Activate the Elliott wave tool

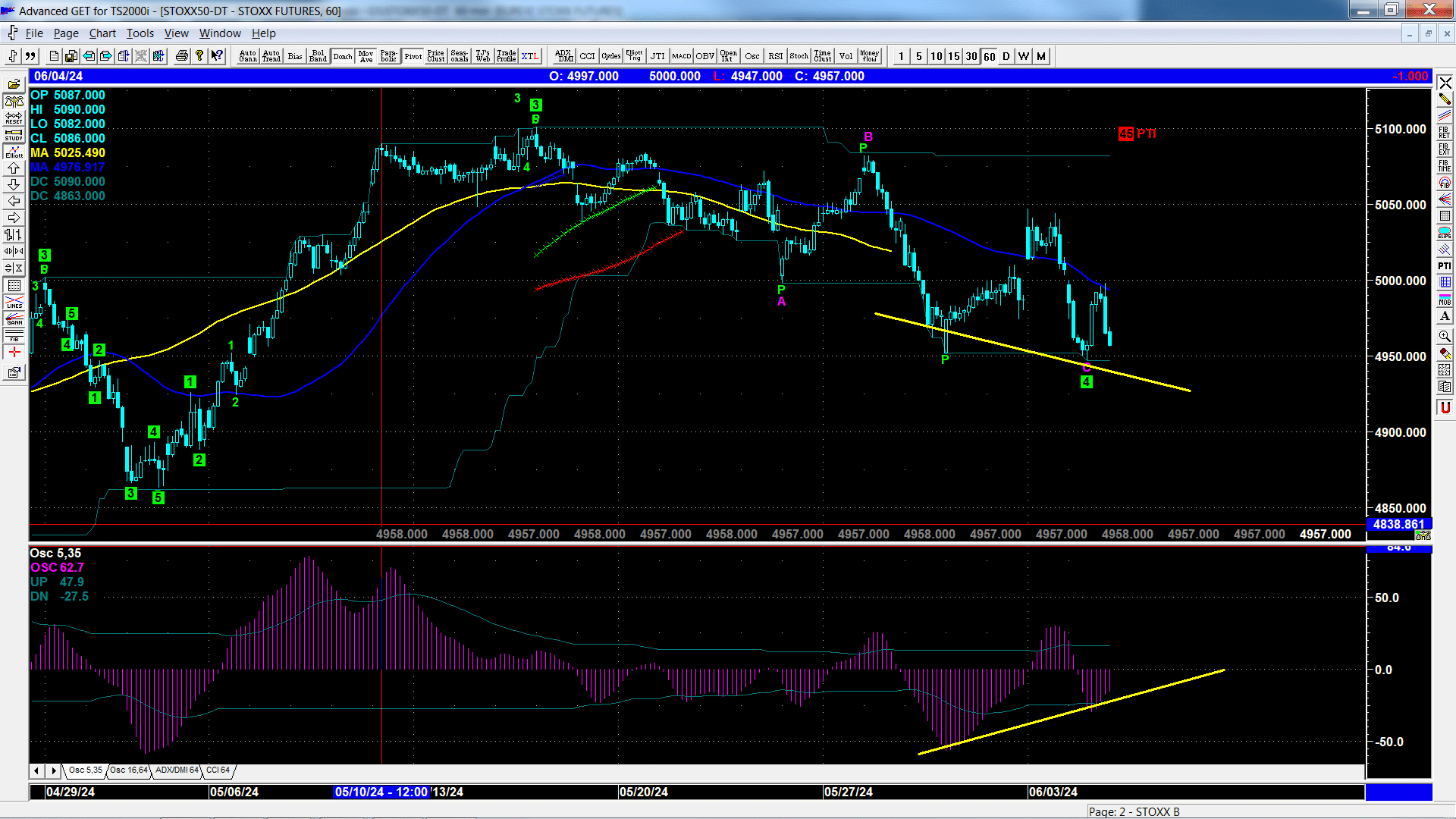click(x=14, y=152)
